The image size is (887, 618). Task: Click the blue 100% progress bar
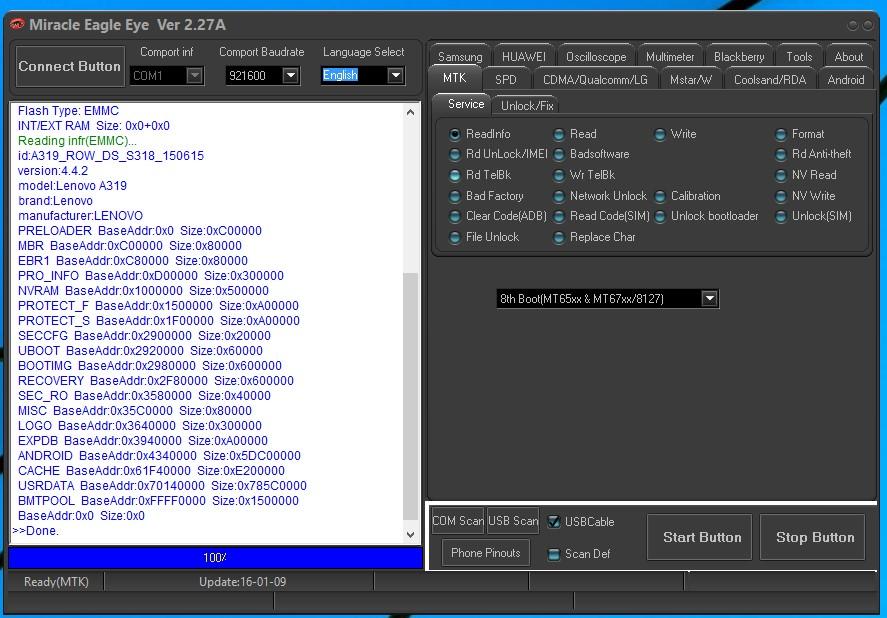(215, 558)
